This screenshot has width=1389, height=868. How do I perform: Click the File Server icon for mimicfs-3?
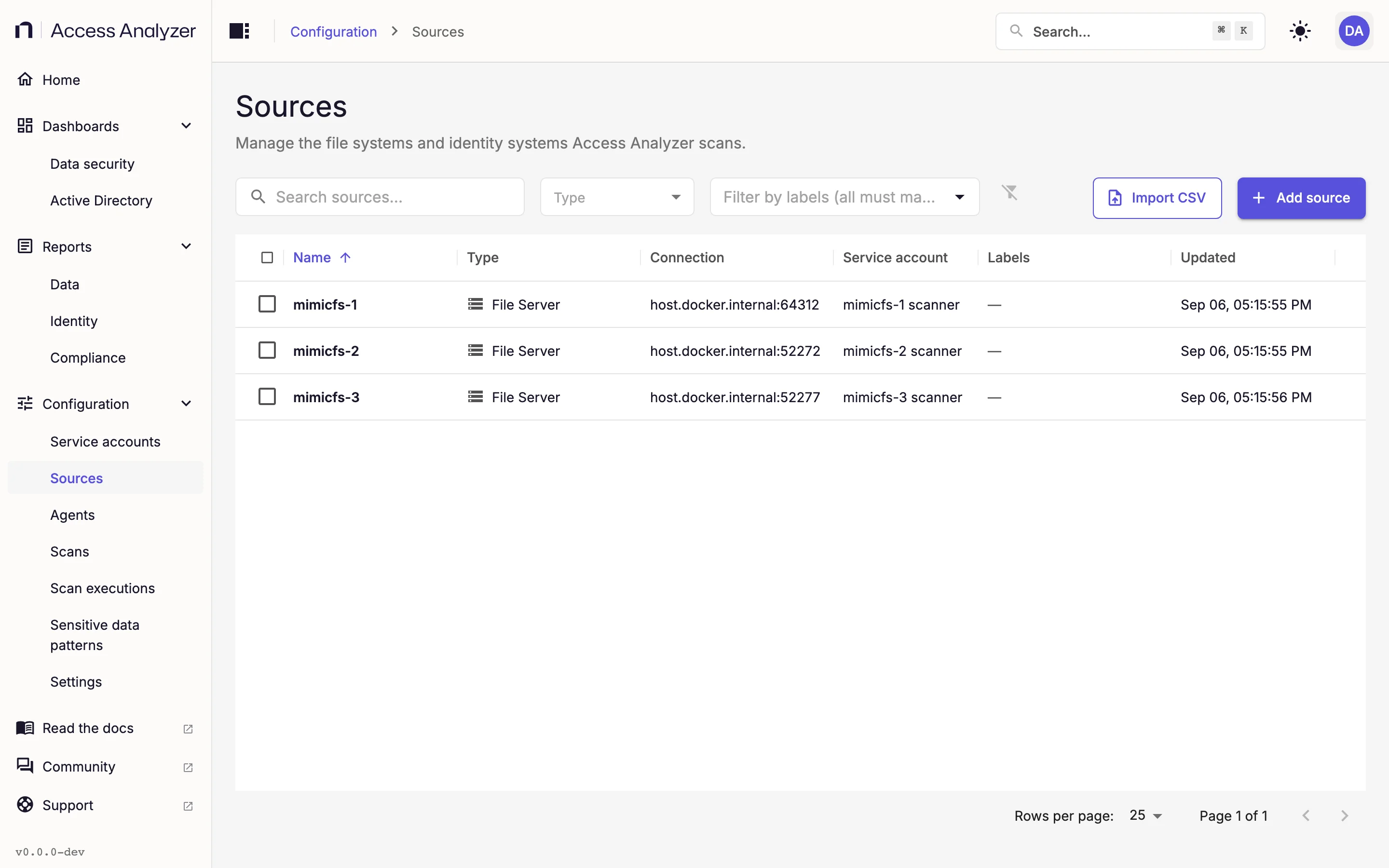coord(475,397)
